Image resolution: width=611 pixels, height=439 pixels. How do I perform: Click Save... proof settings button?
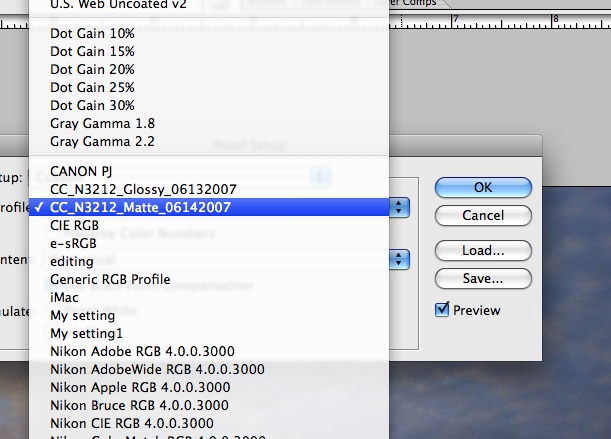tap(483, 279)
